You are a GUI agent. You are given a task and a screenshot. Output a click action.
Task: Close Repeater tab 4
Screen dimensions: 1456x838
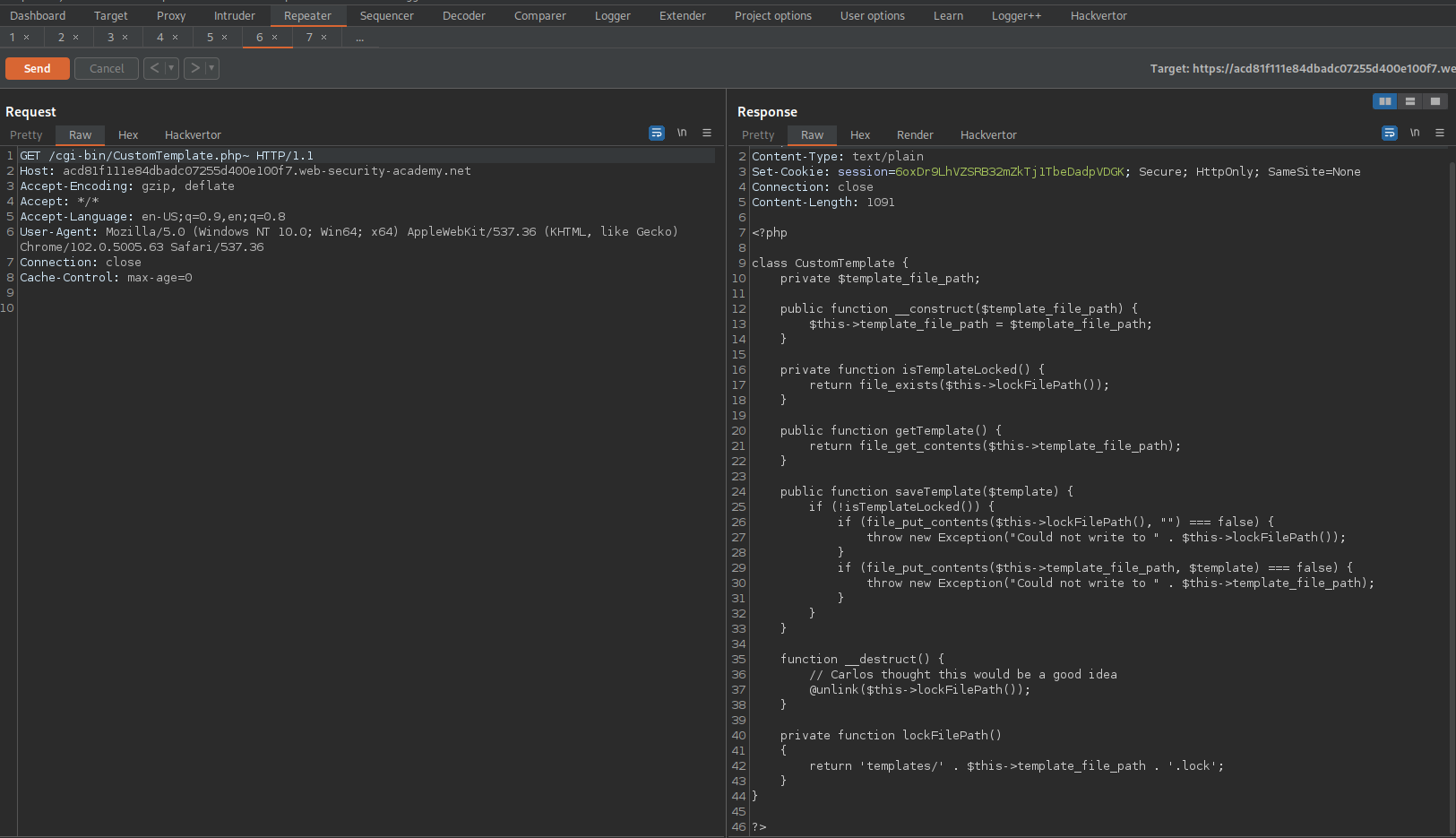pos(176,38)
